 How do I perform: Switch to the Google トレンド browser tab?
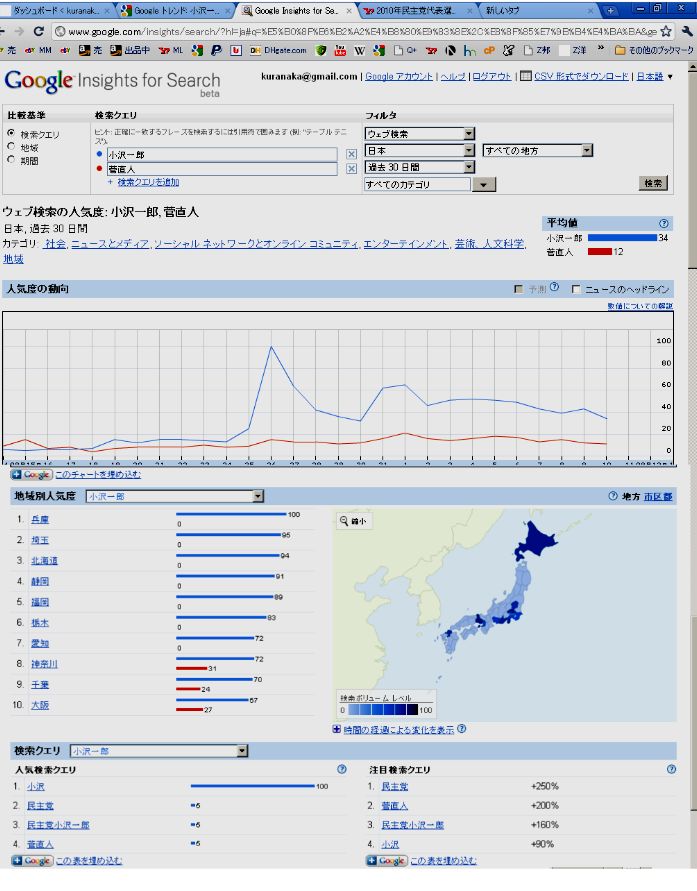(175, 11)
